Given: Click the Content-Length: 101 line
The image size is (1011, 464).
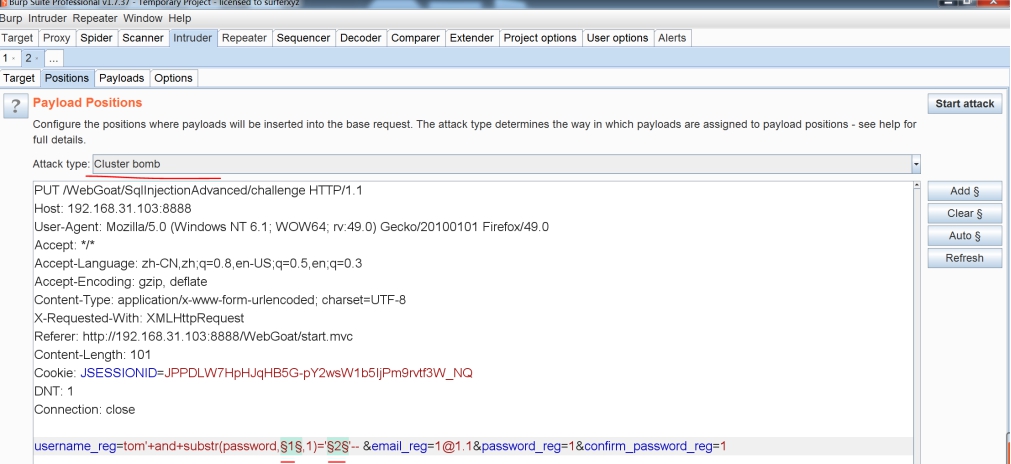Looking at the screenshot, I should tap(92, 354).
